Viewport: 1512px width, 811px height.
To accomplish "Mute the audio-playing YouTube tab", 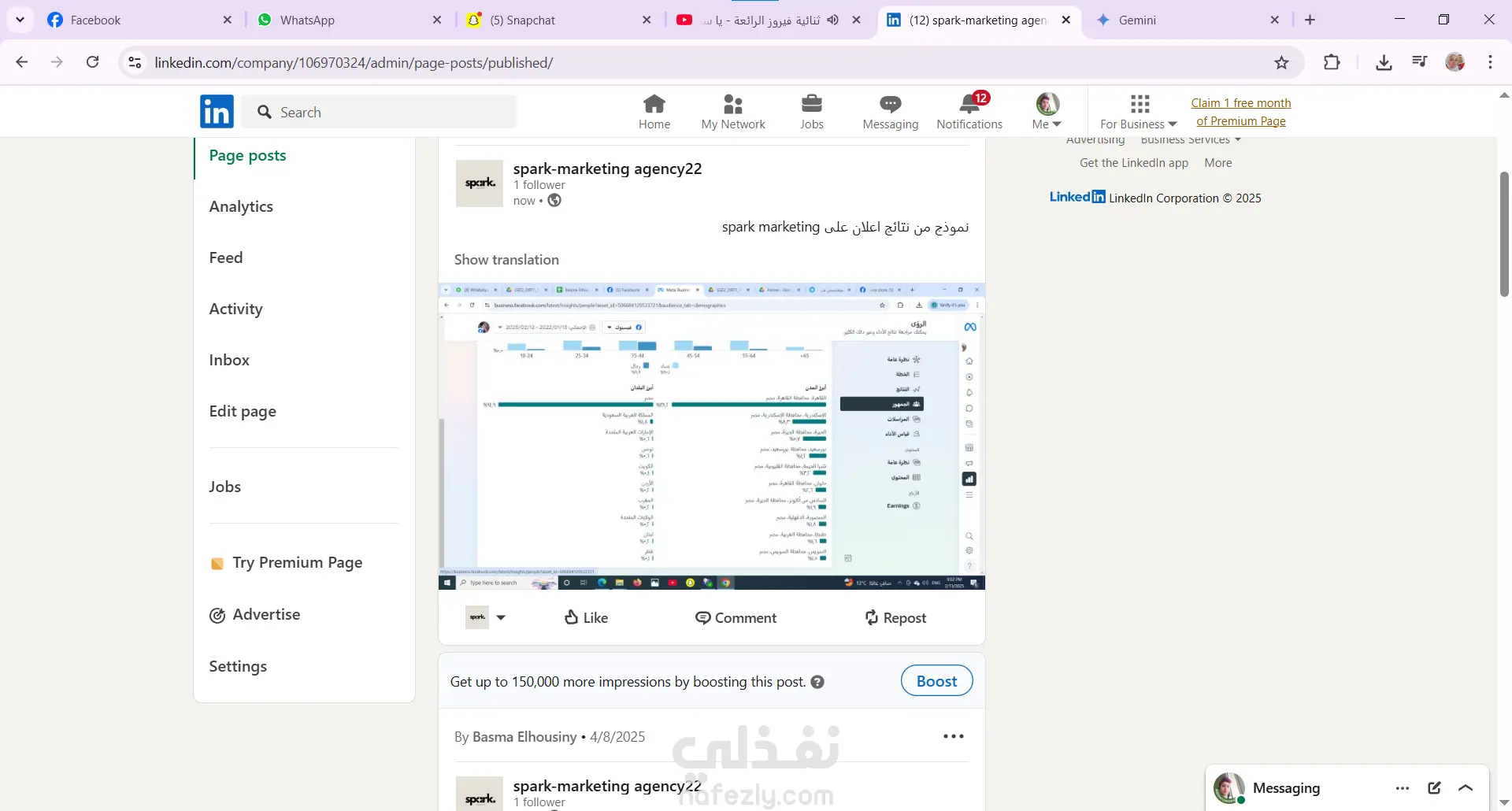I will pos(832,20).
